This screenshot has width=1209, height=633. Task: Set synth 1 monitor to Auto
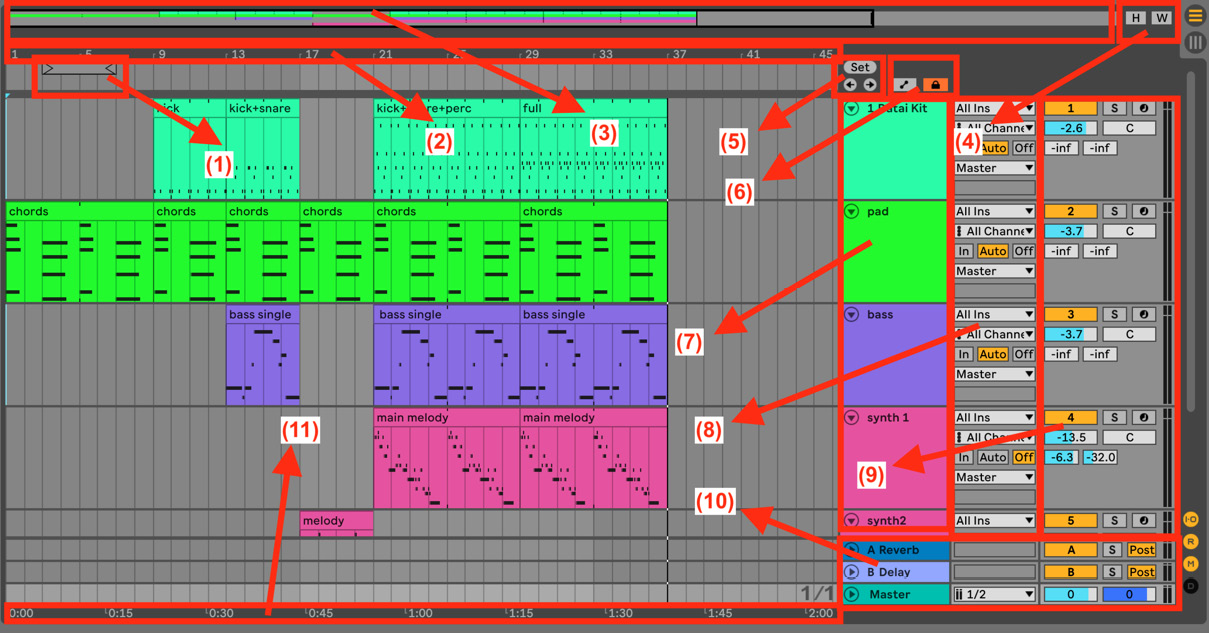(993, 457)
